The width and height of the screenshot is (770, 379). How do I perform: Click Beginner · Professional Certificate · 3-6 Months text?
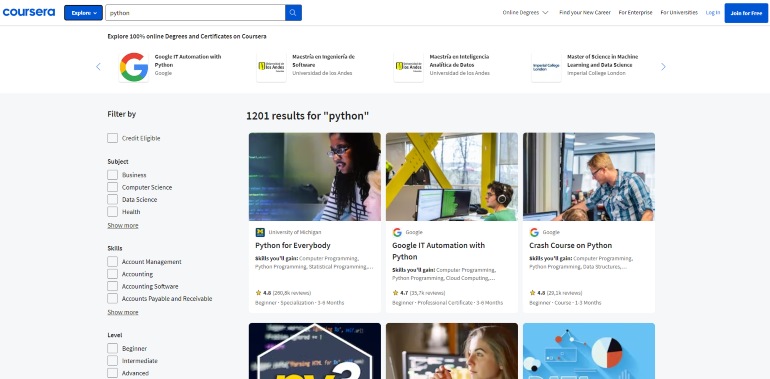click(x=447, y=303)
